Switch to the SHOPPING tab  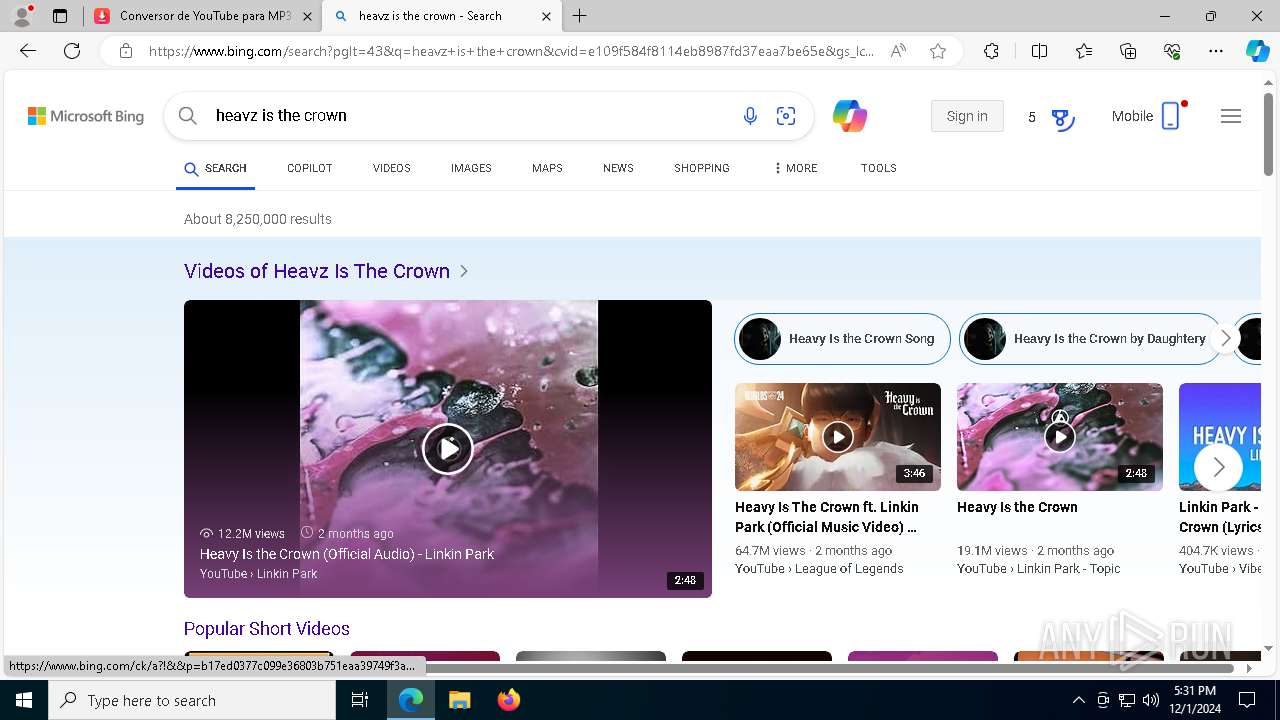(x=702, y=168)
